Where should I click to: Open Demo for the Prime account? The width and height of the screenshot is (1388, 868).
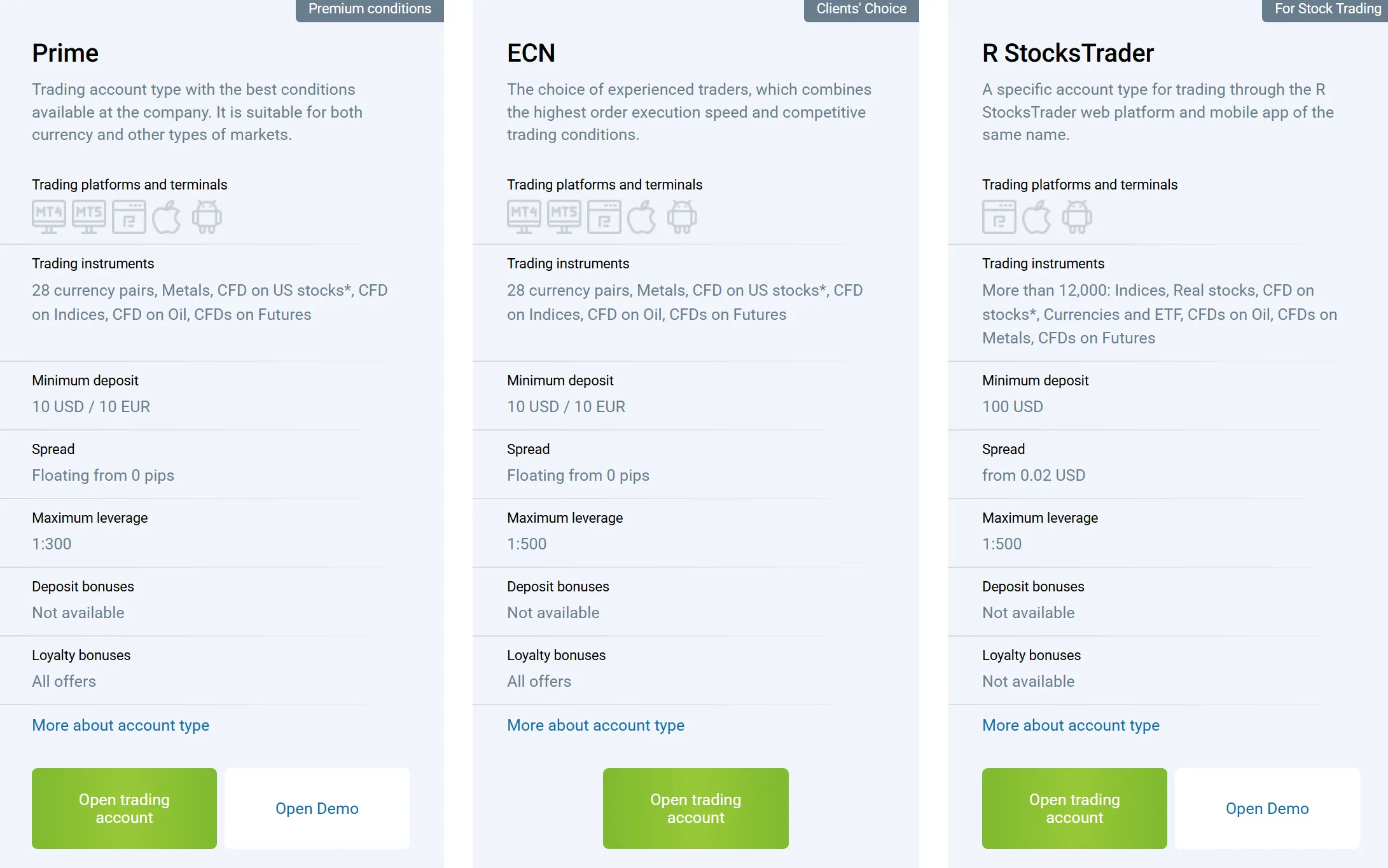pos(317,808)
